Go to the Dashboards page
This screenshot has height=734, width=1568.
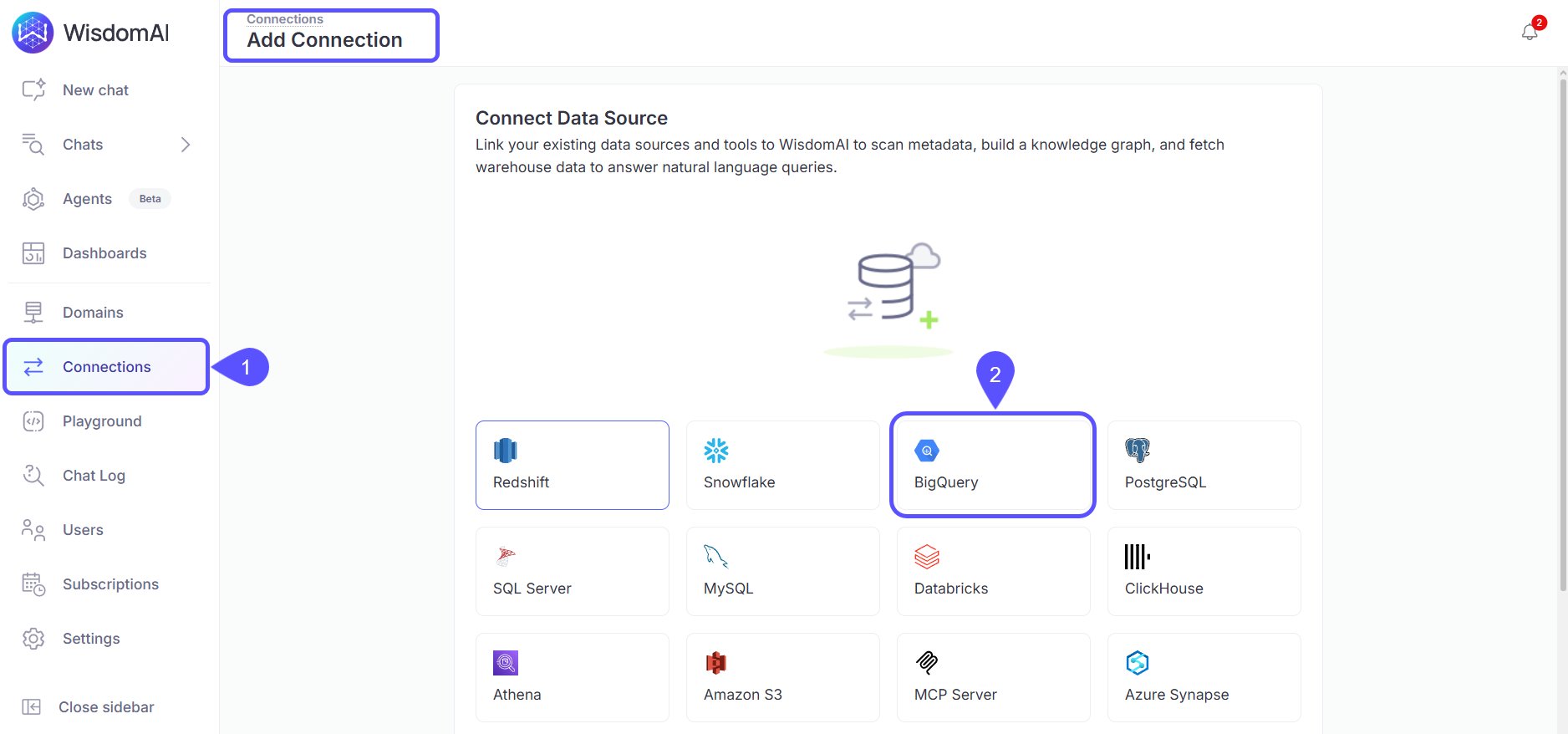(x=104, y=253)
